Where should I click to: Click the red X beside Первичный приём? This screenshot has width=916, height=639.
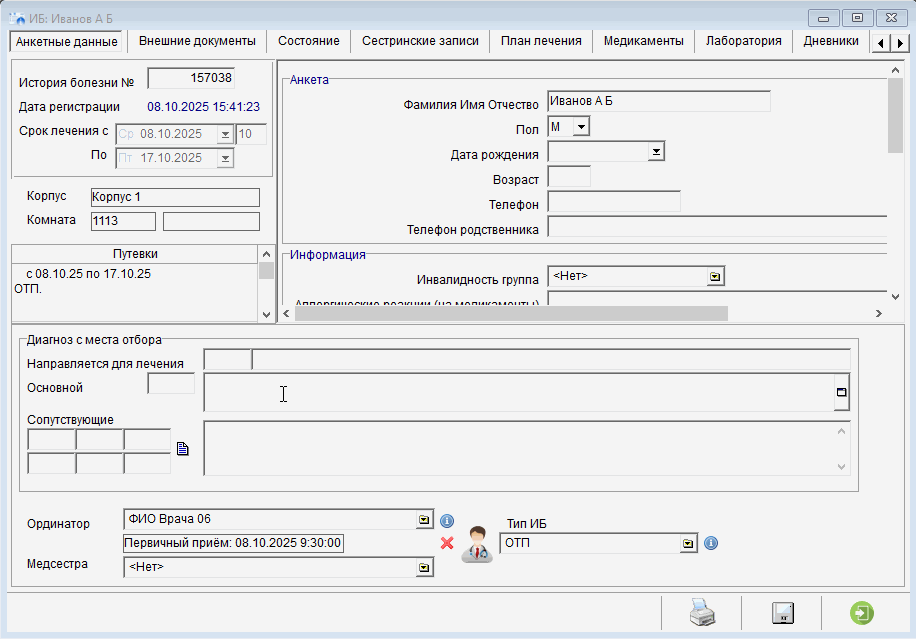coord(447,543)
